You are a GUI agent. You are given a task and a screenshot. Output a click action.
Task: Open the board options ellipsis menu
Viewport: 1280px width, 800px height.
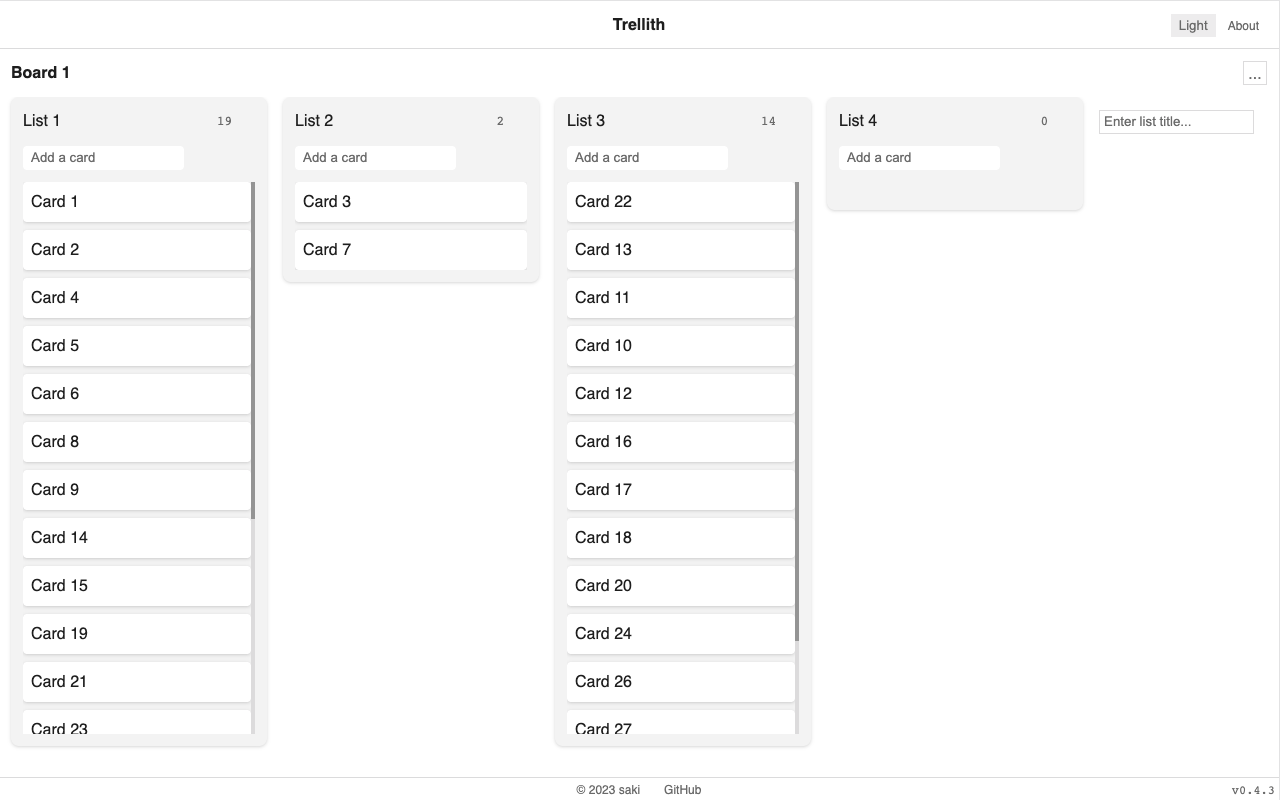(x=1254, y=73)
